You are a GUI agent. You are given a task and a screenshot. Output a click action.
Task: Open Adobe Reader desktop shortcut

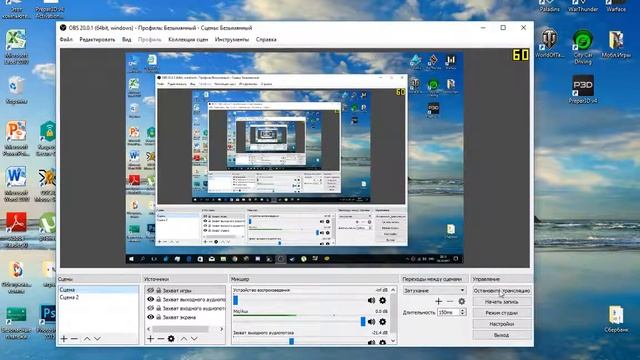pos(16,229)
